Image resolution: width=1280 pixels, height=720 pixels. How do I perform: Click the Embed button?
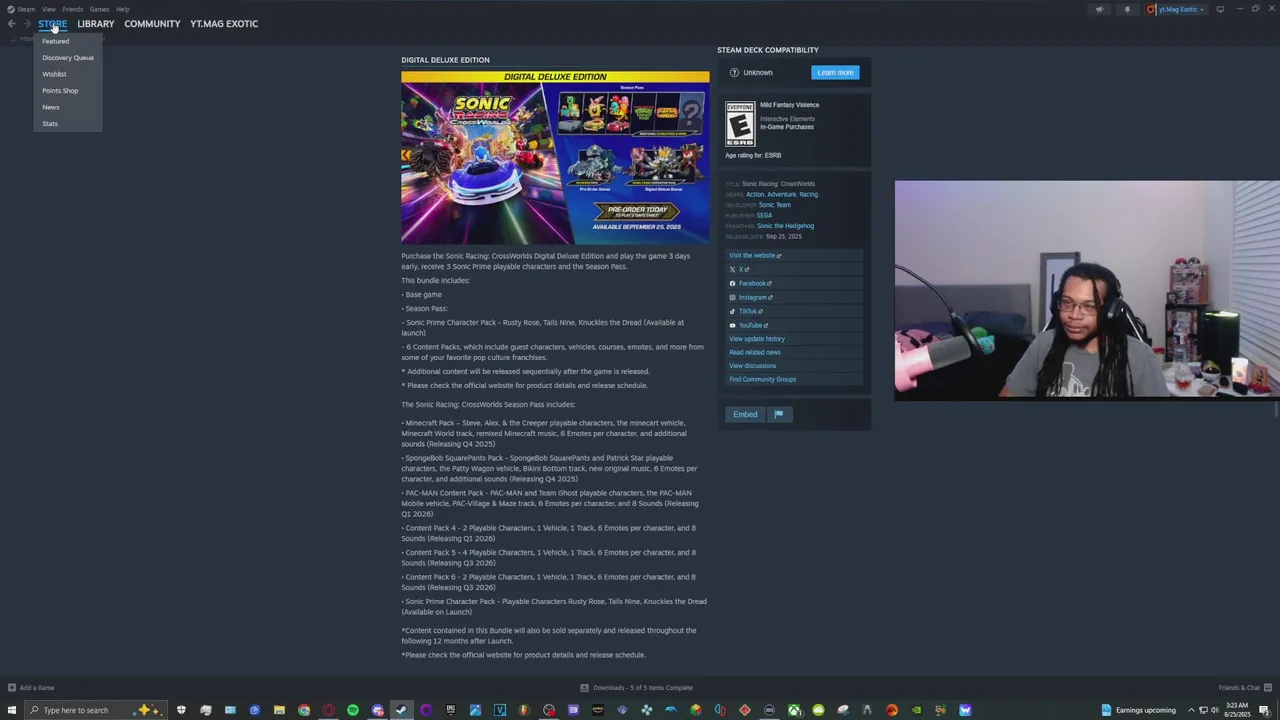745,414
